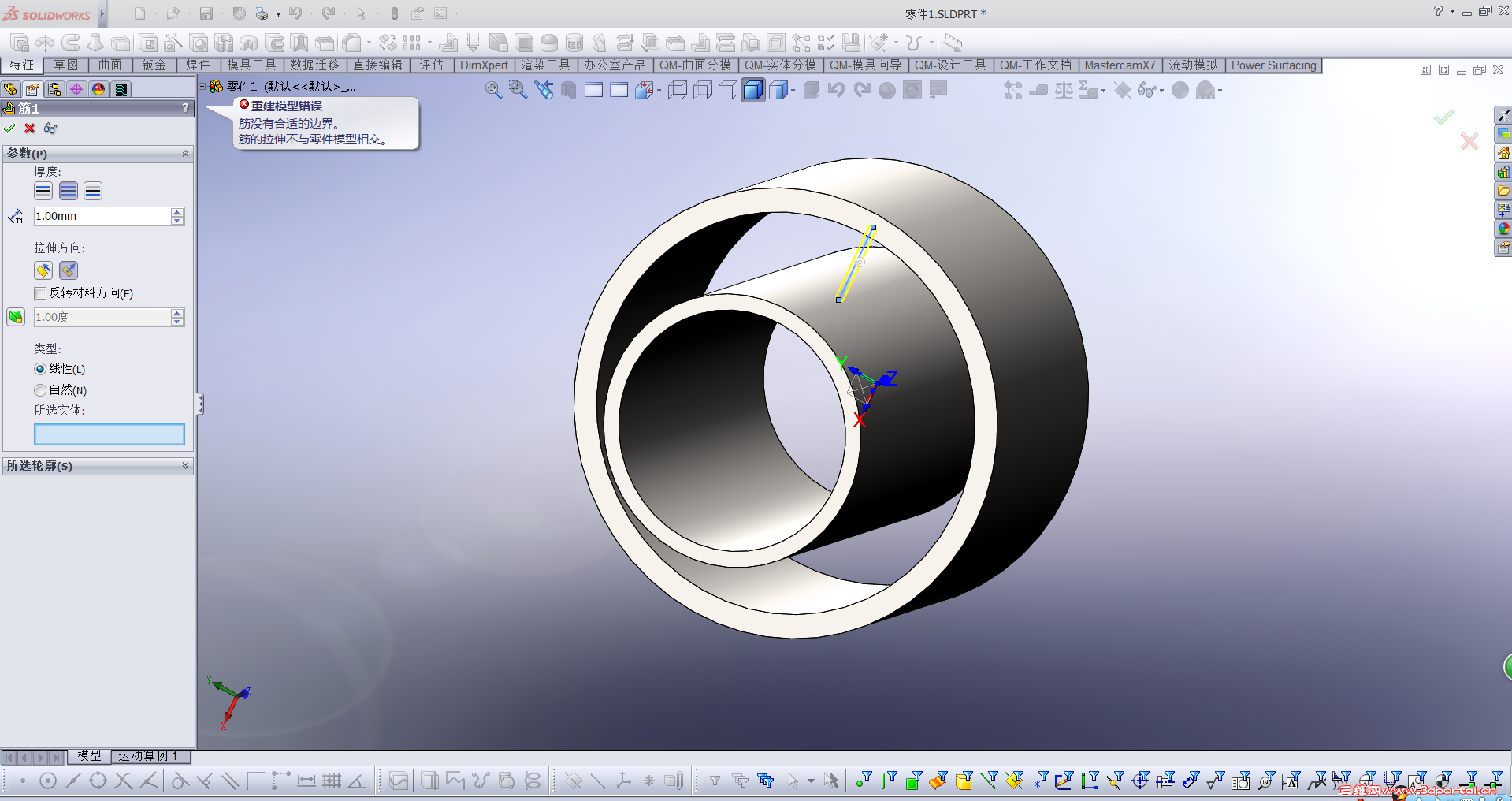Expand the 零件1 flyout feature tree

click(202, 87)
